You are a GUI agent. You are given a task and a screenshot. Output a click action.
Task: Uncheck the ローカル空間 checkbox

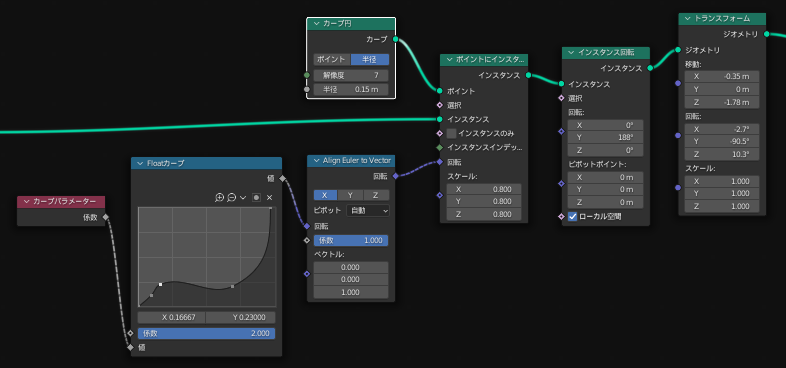click(x=572, y=217)
